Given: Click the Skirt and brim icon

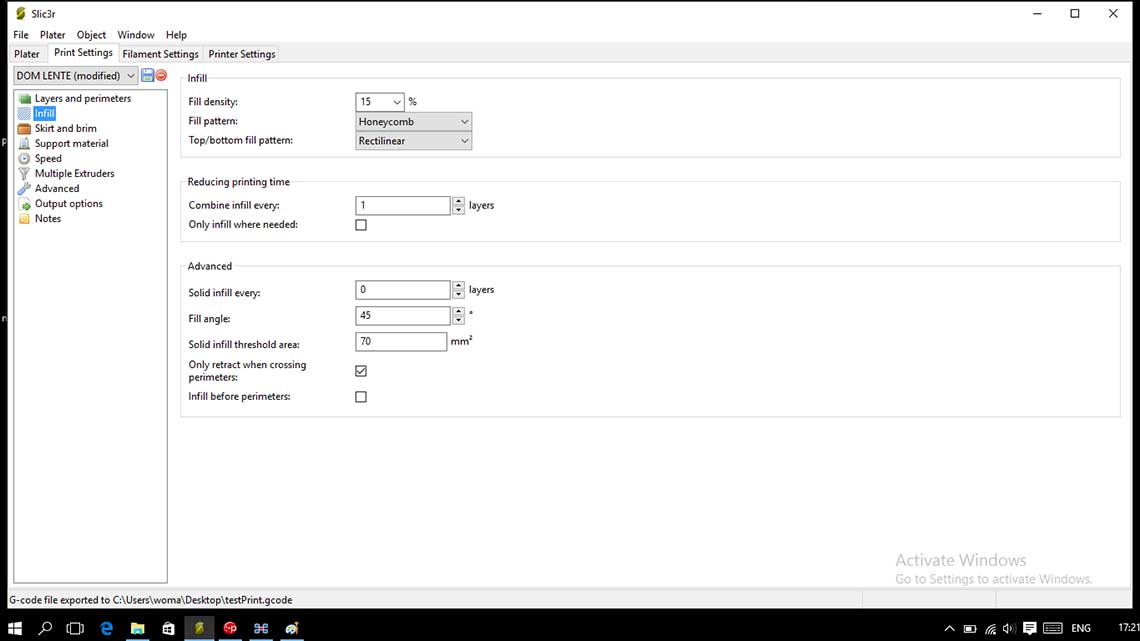Looking at the screenshot, I should tap(25, 129).
